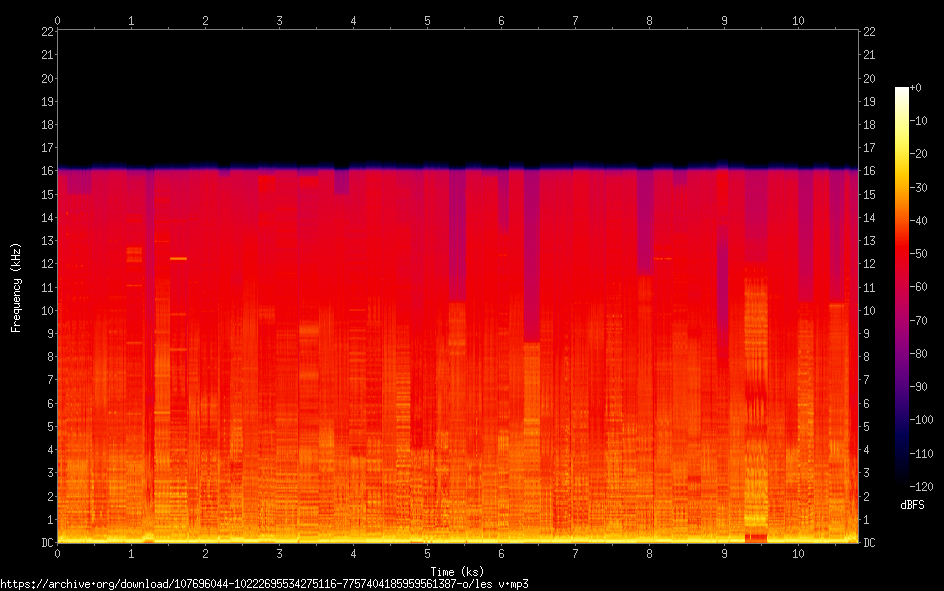Click the "22" tick on the left frequency axis
Screen dimensions: 944x591
click(x=48, y=32)
